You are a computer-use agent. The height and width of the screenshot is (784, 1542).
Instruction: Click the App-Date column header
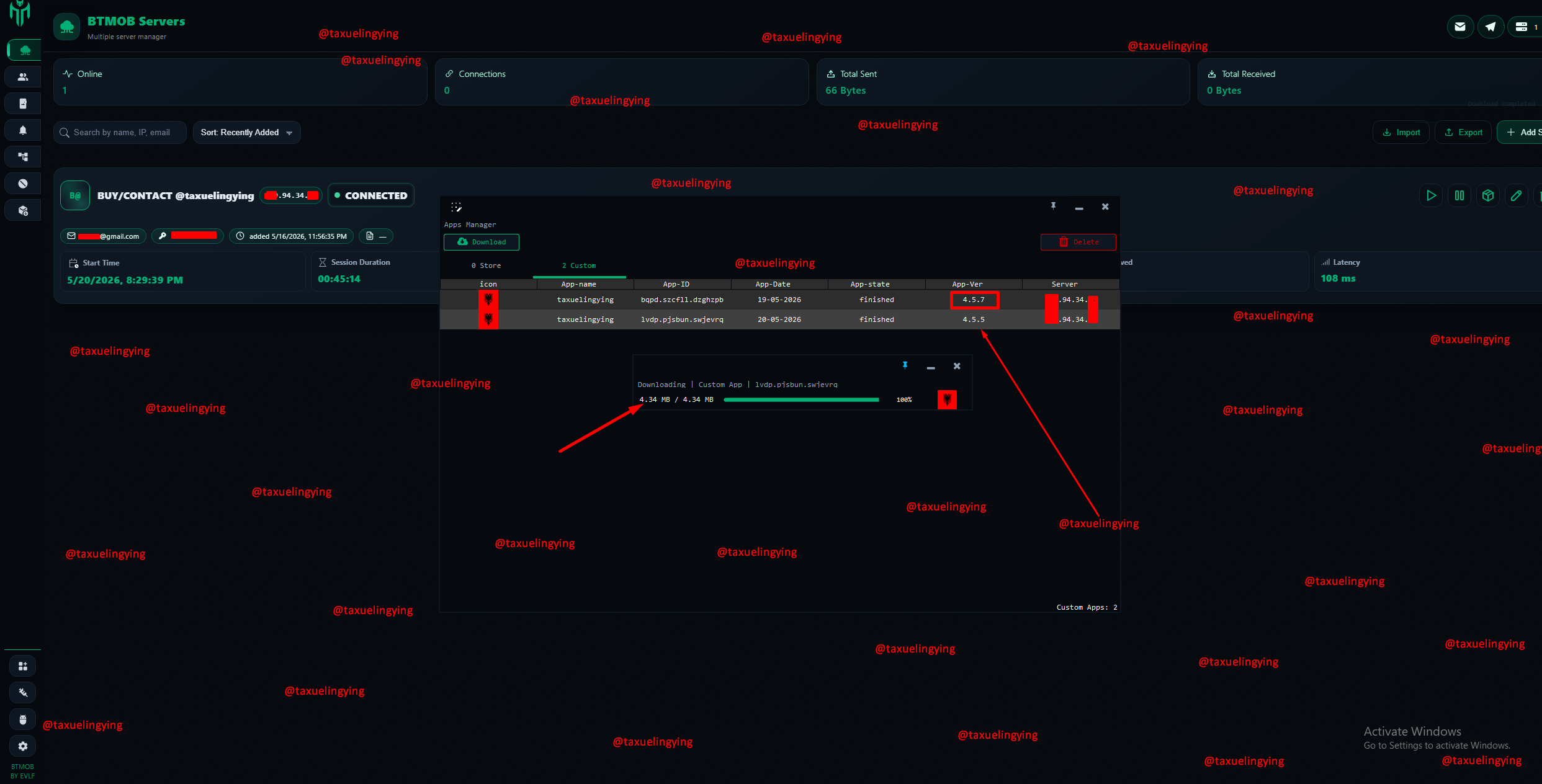point(779,284)
